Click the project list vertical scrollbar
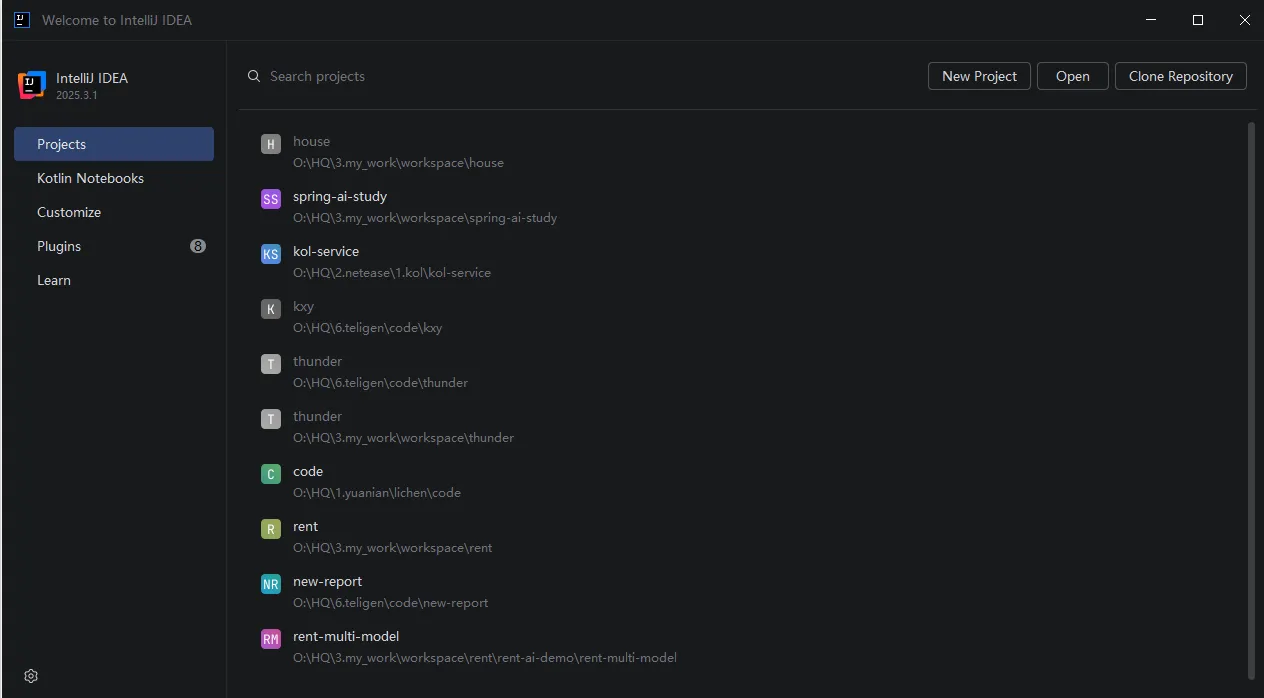Screen dimensions: 1264x698 [1250, 400]
